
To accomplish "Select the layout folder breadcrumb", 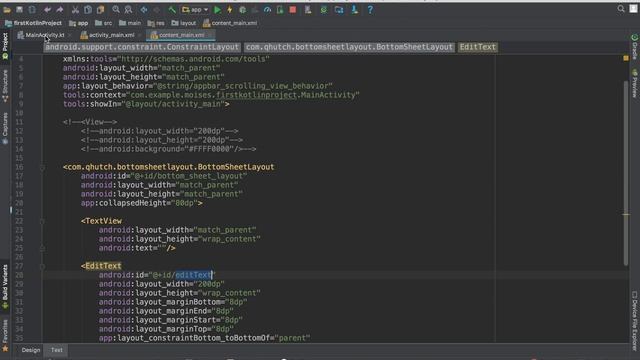I will click(x=184, y=23).
